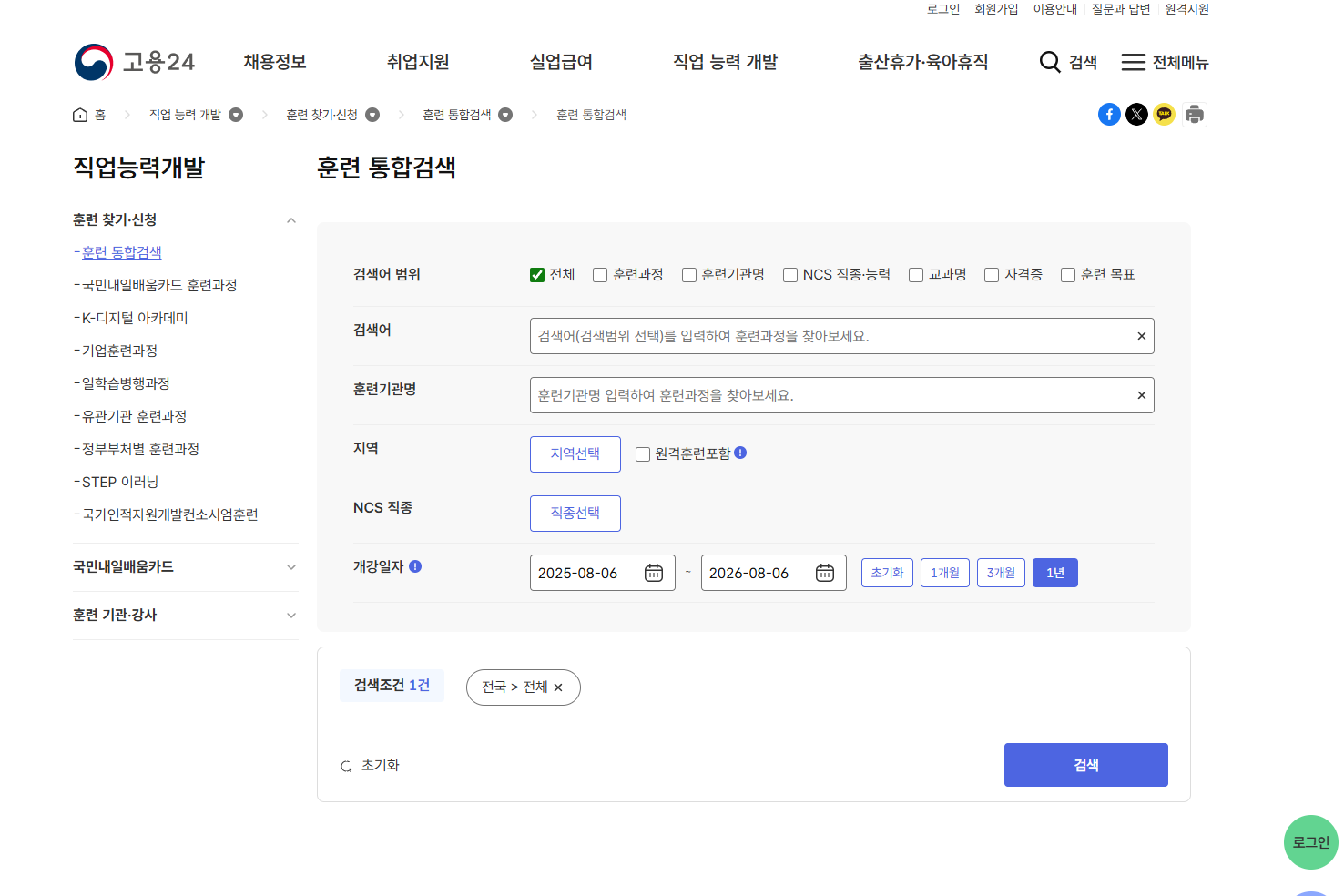Enable the 원격훈련포함 checkbox
Viewport: 1344px width, 896px height.
click(x=643, y=454)
